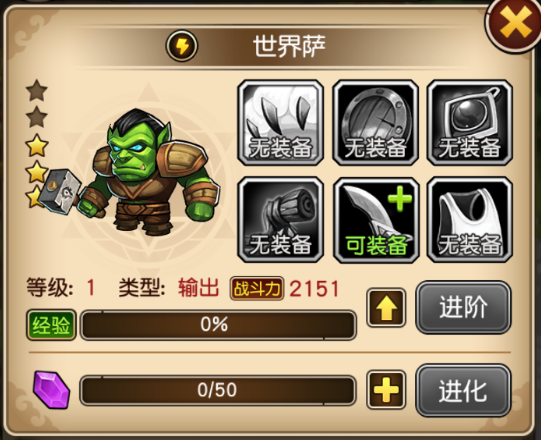Select the claw equipment slot
This screenshot has width=541, height=440.
(281, 123)
